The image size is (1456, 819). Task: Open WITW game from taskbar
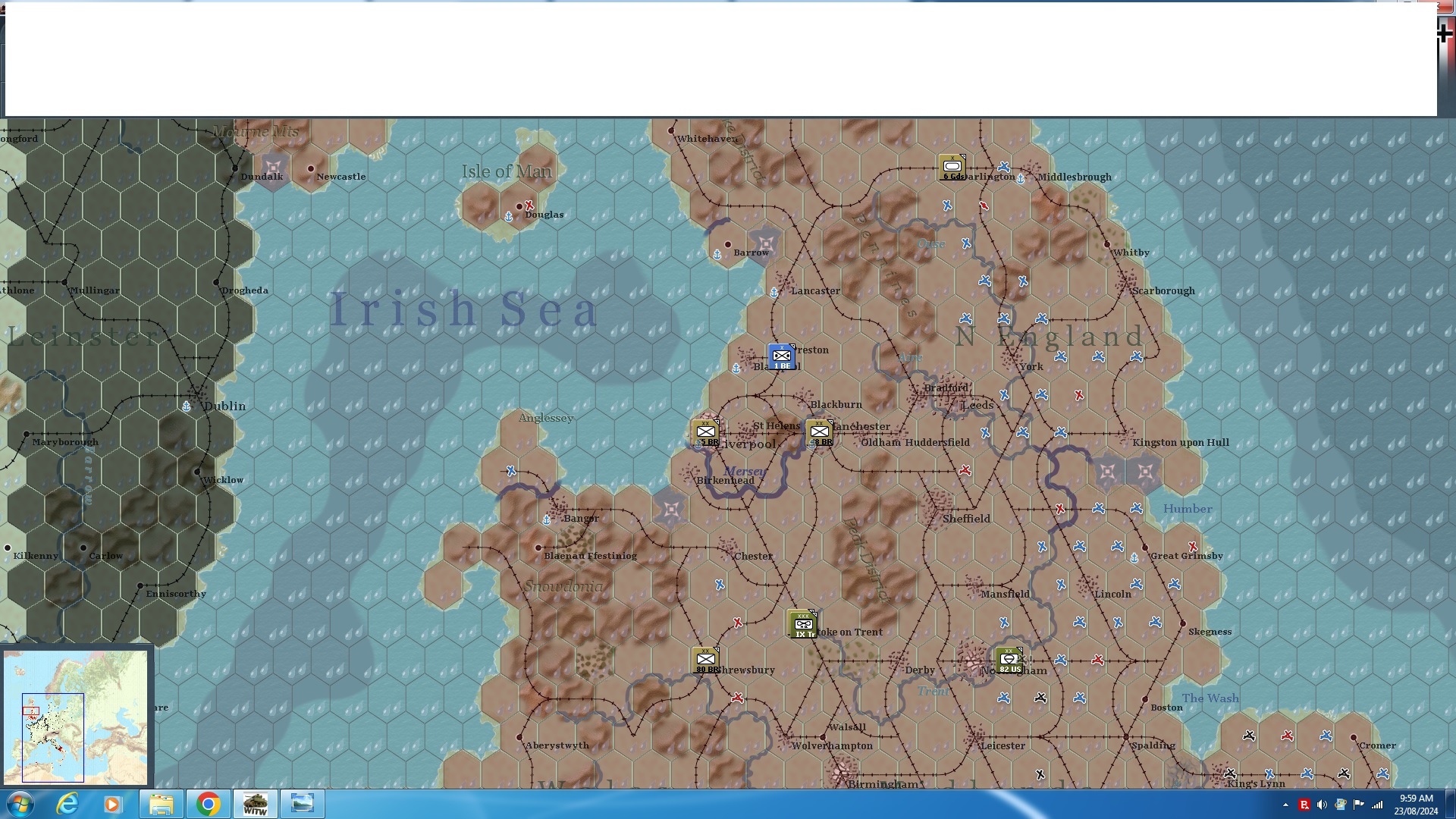(x=255, y=804)
